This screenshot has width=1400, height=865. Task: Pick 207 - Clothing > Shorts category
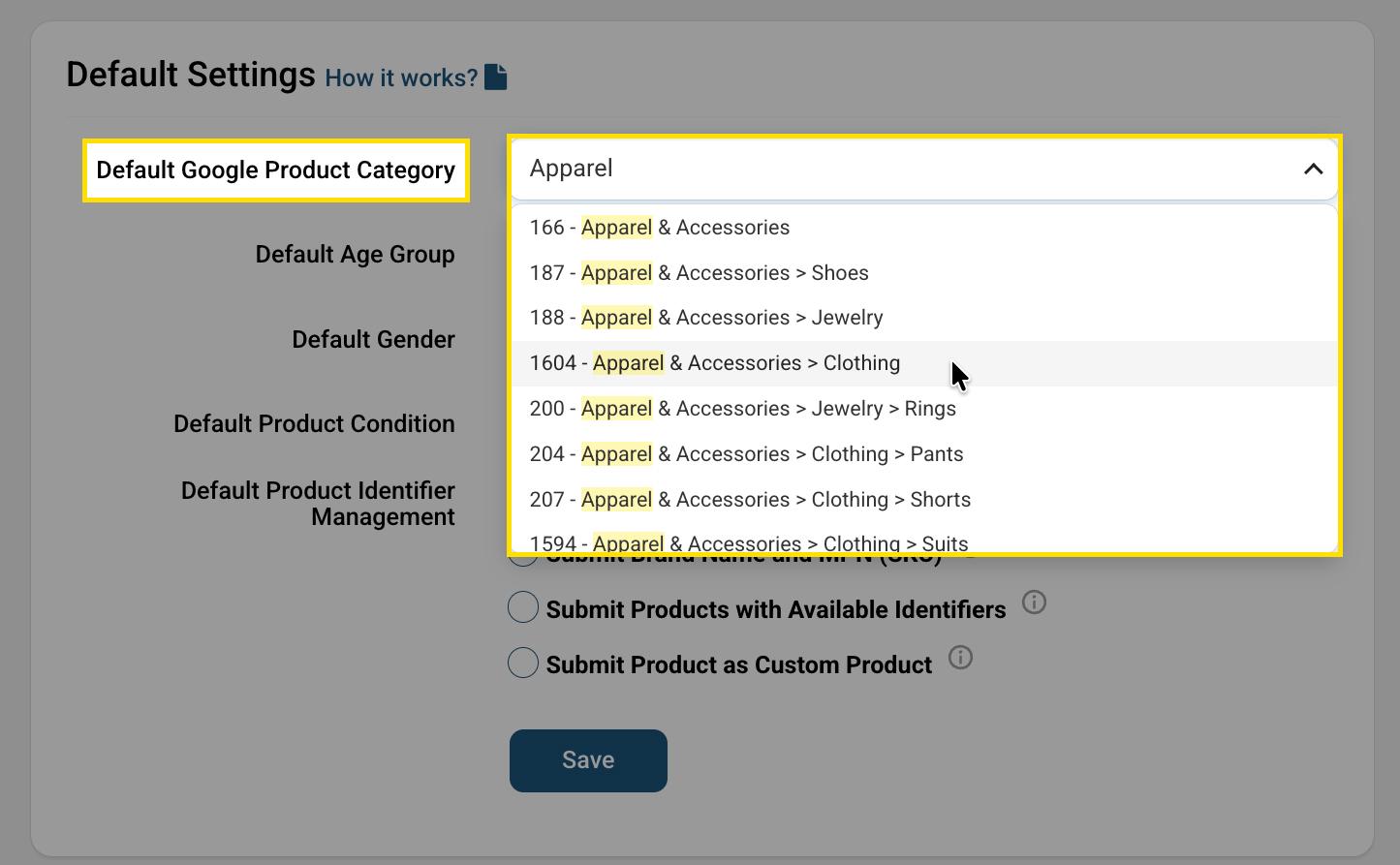(750, 500)
